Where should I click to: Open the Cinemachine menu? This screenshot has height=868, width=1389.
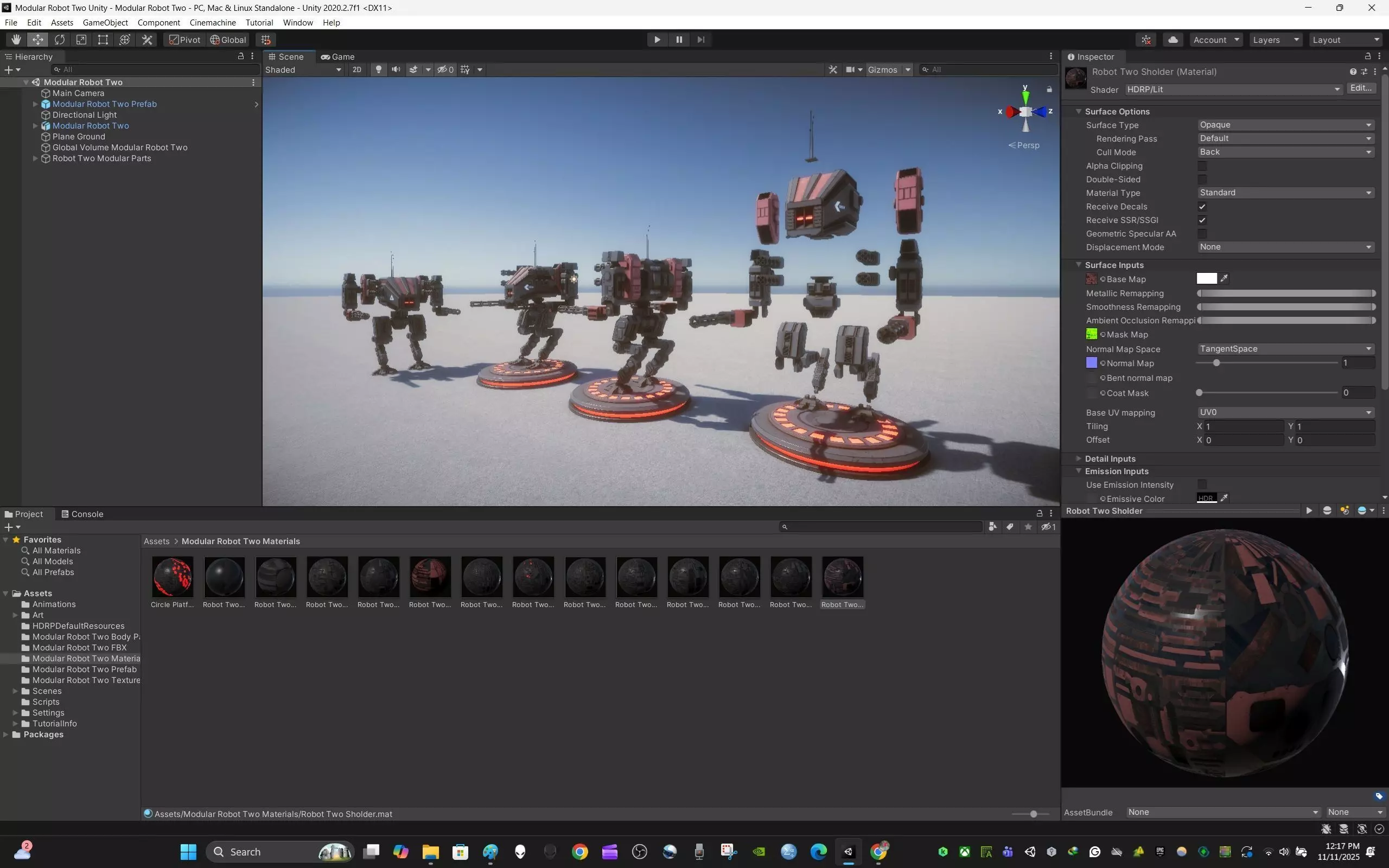point(212,22)
